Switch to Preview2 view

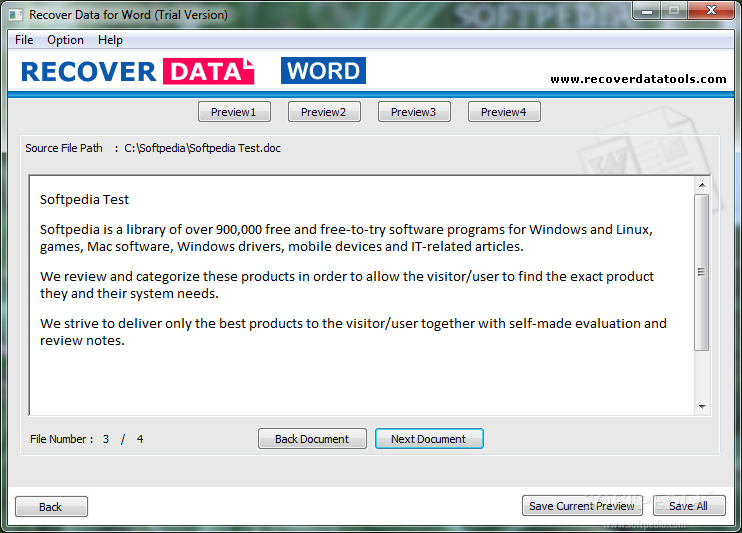(324, 112)
